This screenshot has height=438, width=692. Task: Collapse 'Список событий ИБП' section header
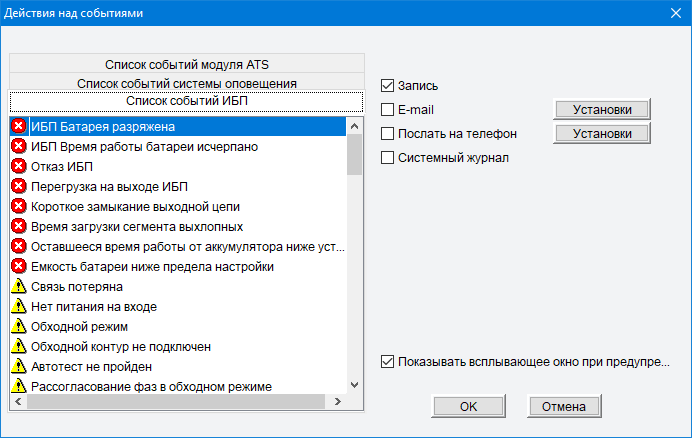186,101
